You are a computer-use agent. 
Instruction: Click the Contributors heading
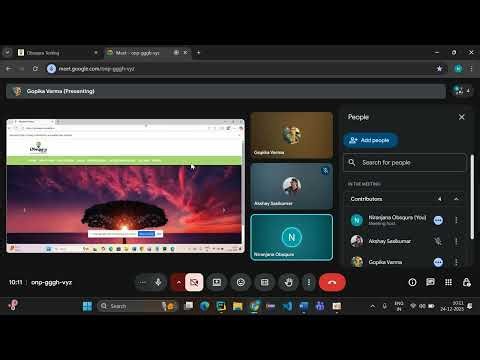tap(366, 199)
